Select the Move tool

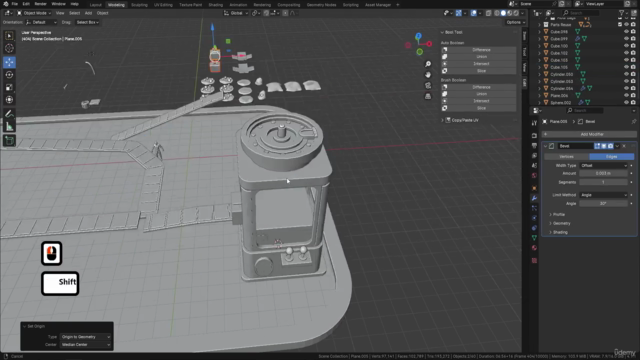tap(9, 62)
